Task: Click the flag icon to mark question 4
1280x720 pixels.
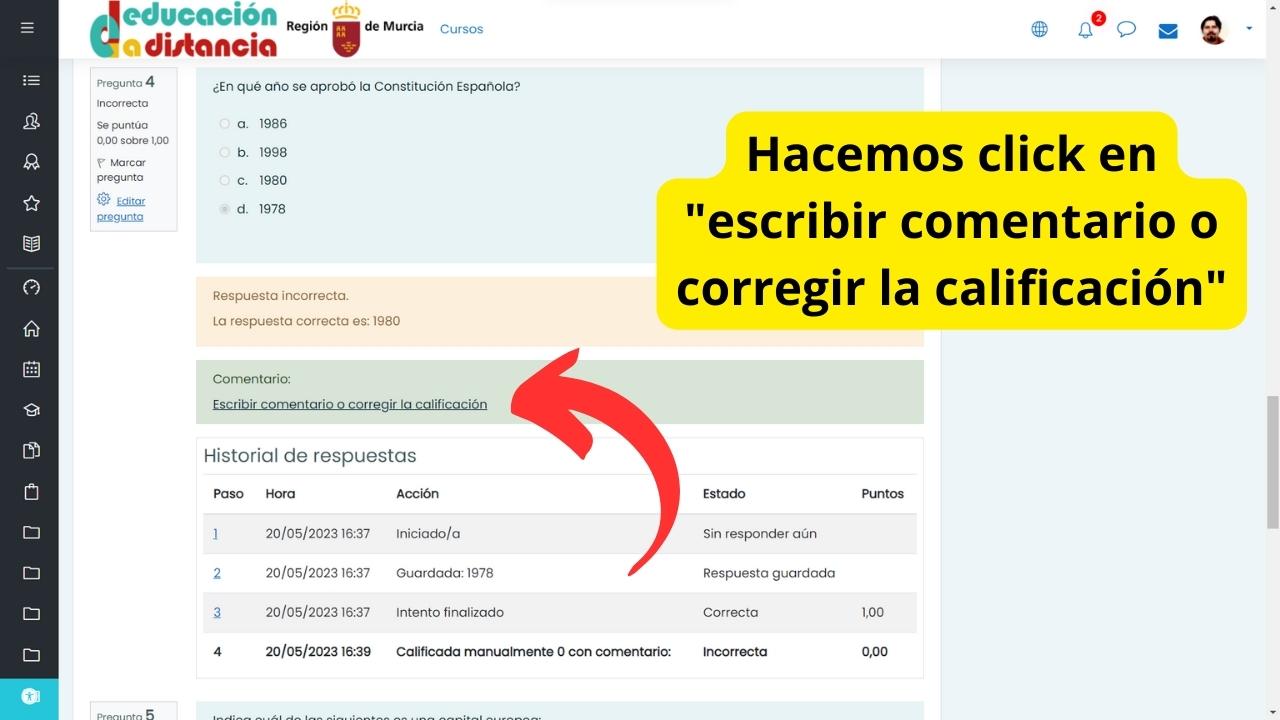Action: click(101, 162)
